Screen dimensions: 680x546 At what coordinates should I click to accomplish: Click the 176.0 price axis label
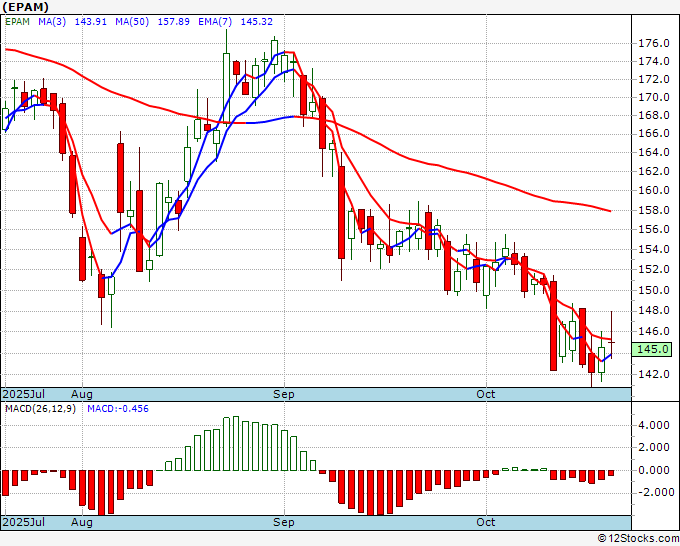(654, 43)
